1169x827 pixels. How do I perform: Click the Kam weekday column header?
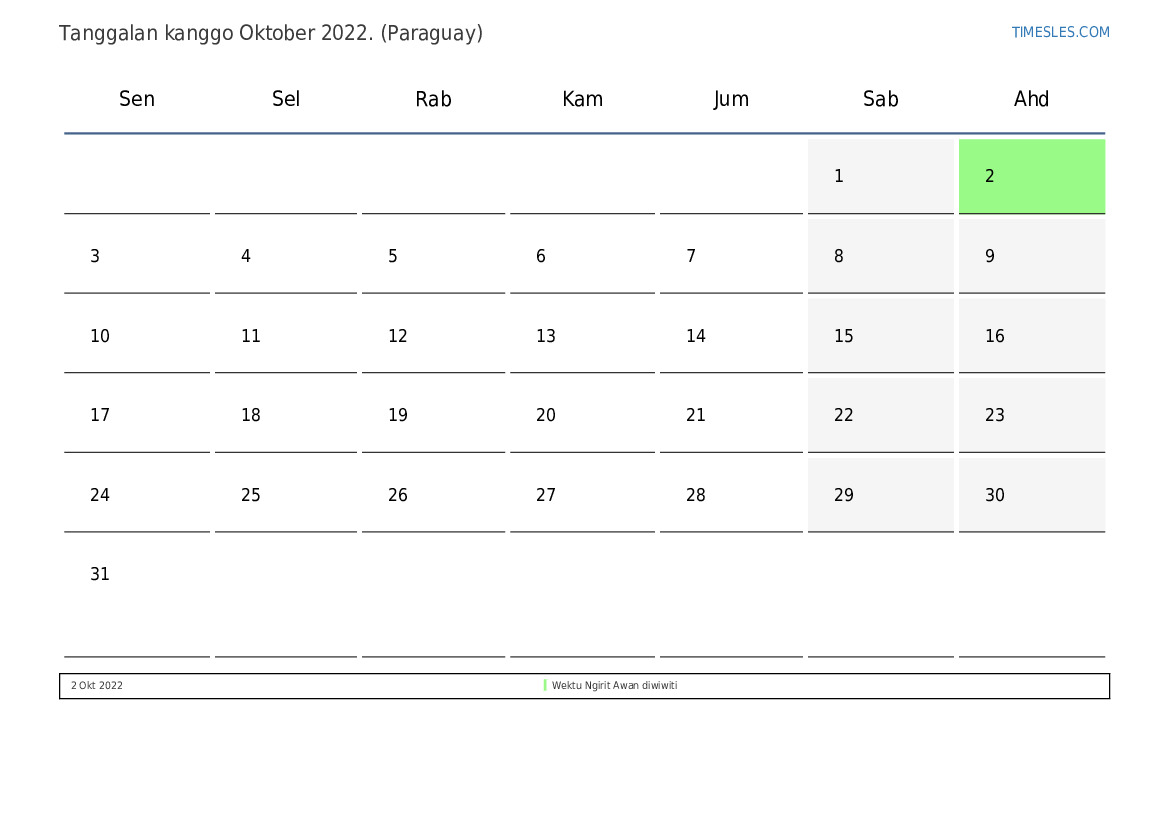tap(582, 99)
